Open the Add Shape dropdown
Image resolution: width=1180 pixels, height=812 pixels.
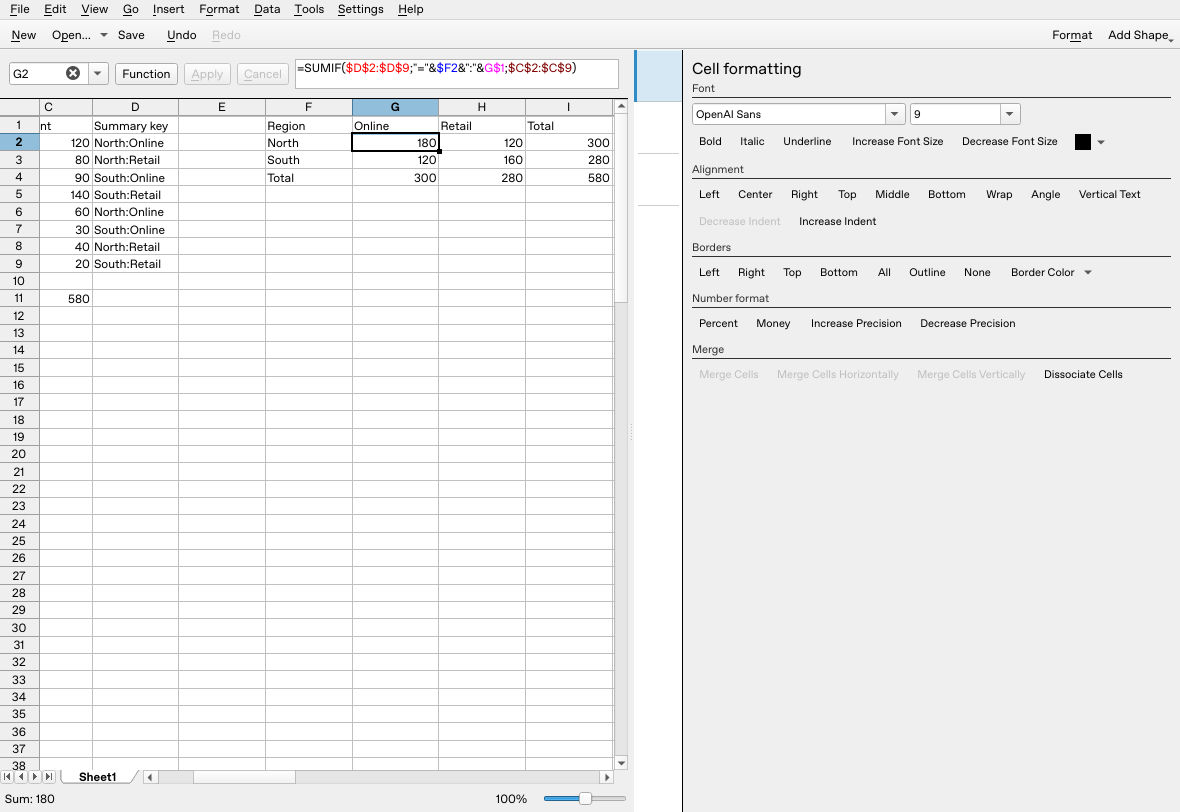coord(1139,35)
